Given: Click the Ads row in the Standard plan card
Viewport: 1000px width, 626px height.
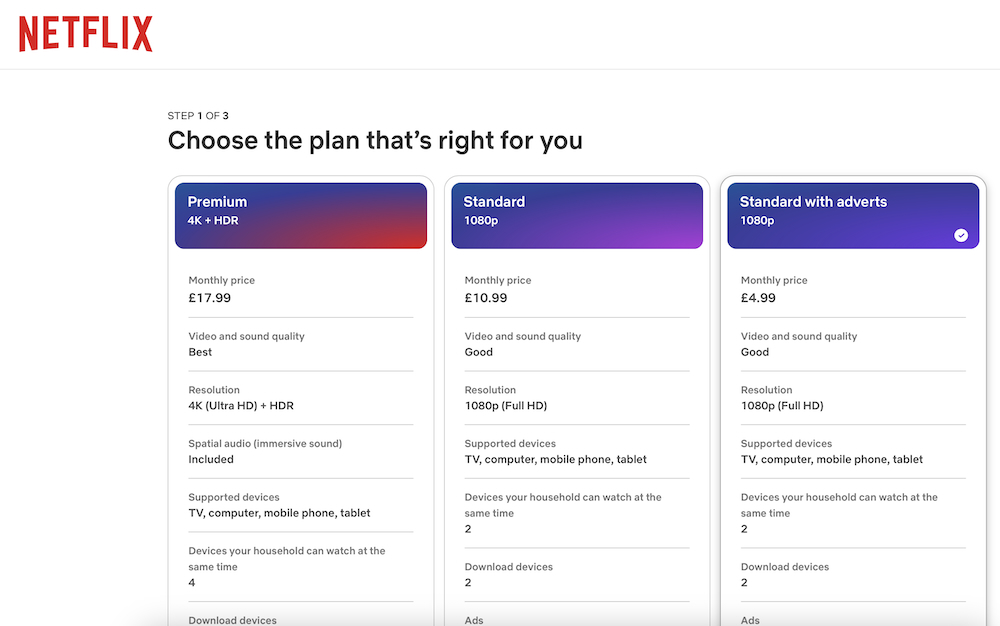Looking at the screenshot, I should point(474,620).
